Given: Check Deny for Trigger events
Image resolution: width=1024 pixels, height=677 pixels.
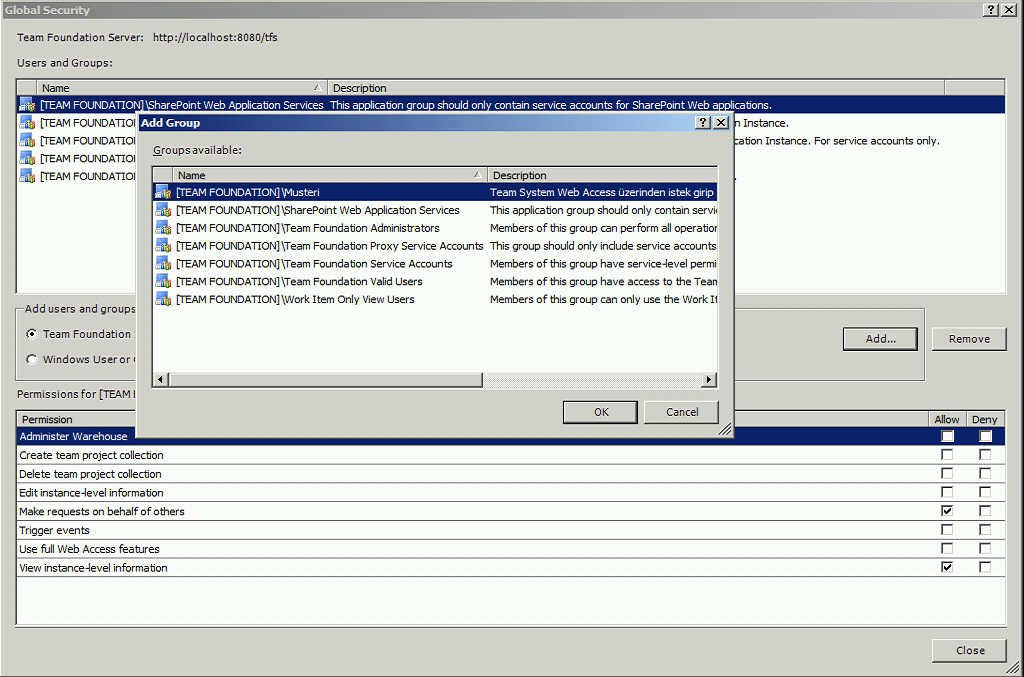Looking at the screenshot, I should coord(985,529).
